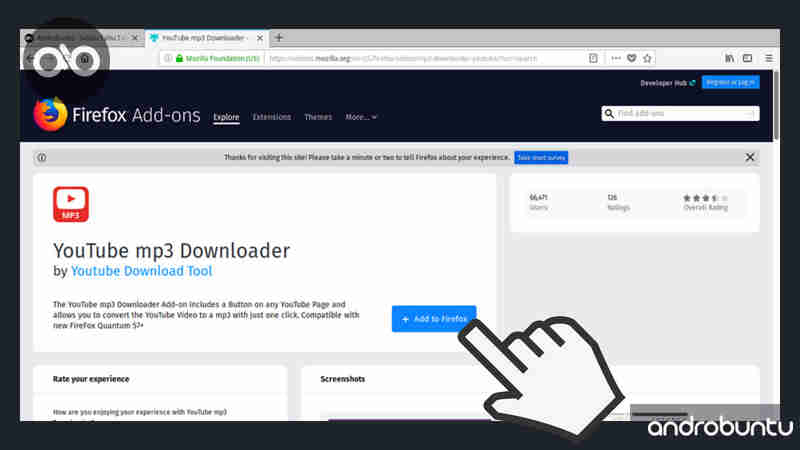Click the Users count statistic
800x450 pixels.
tap(538, 202)
